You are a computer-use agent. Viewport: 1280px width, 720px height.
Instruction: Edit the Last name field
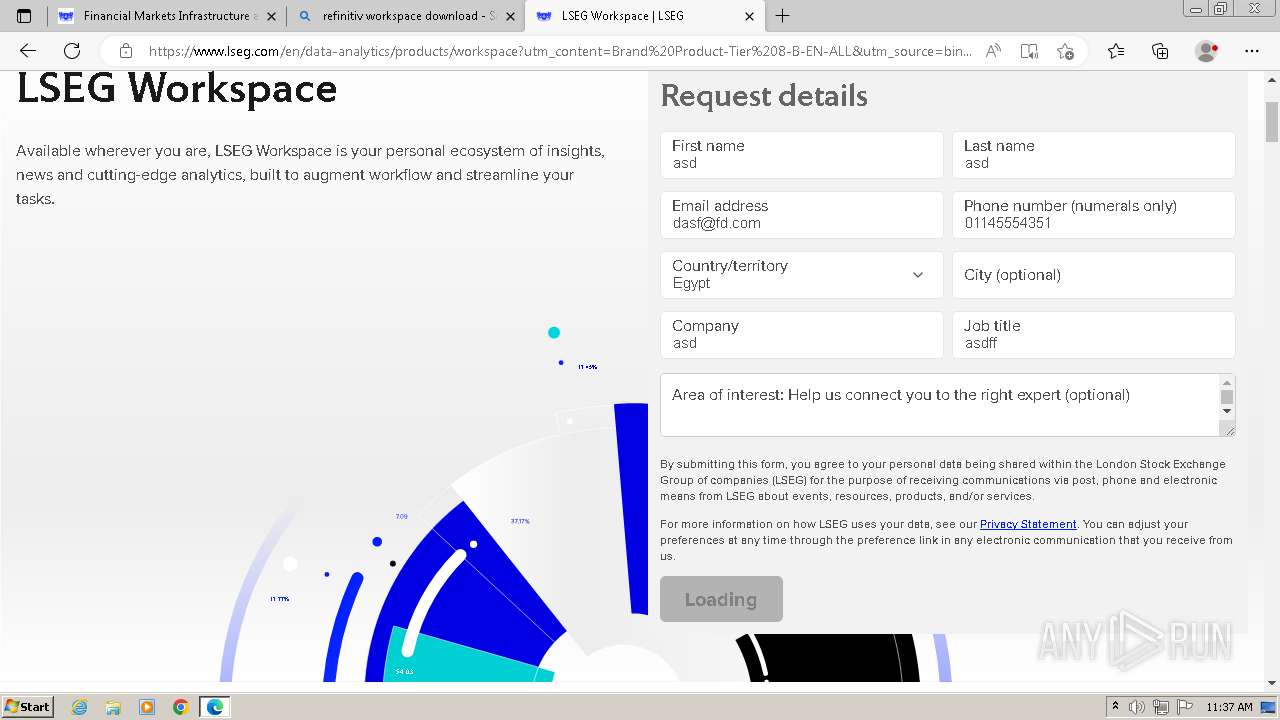1093,155
